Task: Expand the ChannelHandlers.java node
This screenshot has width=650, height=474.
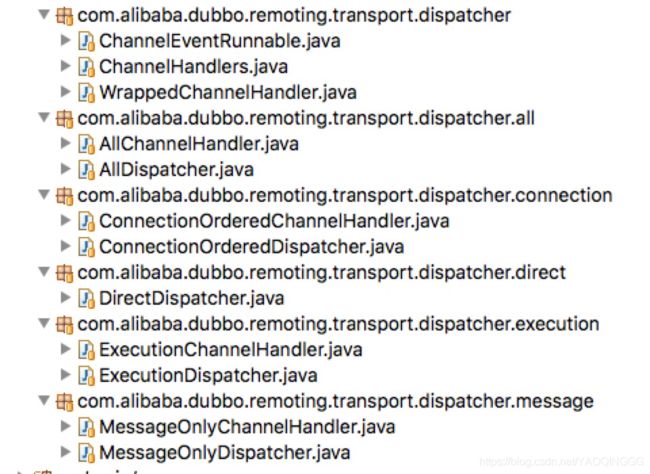Action: [x=65, y=66]
